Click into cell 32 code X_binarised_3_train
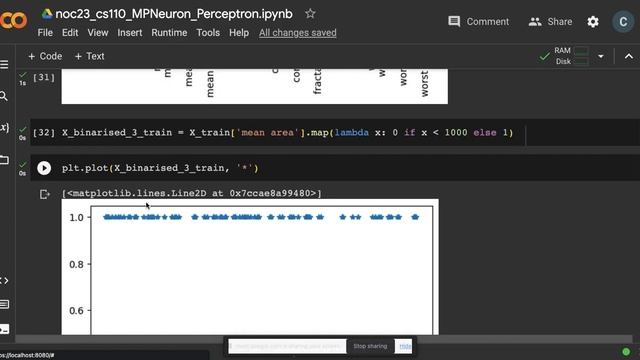Screen dimensions: 640x360 tap(287, 133)
